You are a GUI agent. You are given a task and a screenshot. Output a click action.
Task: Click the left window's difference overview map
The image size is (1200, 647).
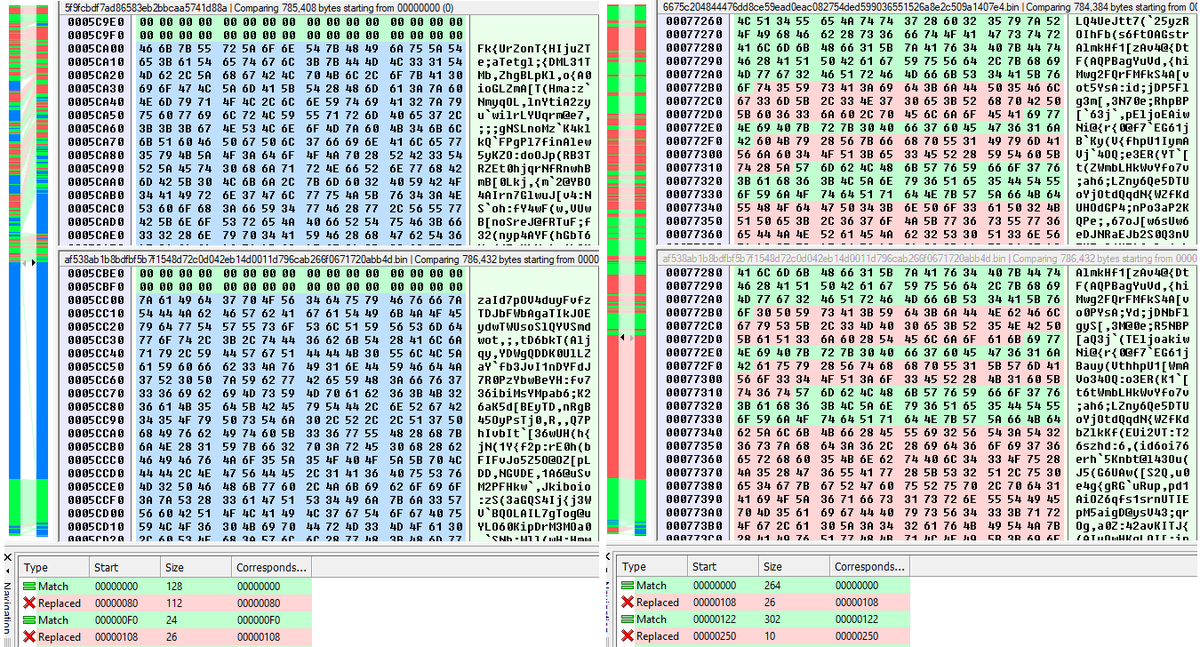(x=29, y=270)
